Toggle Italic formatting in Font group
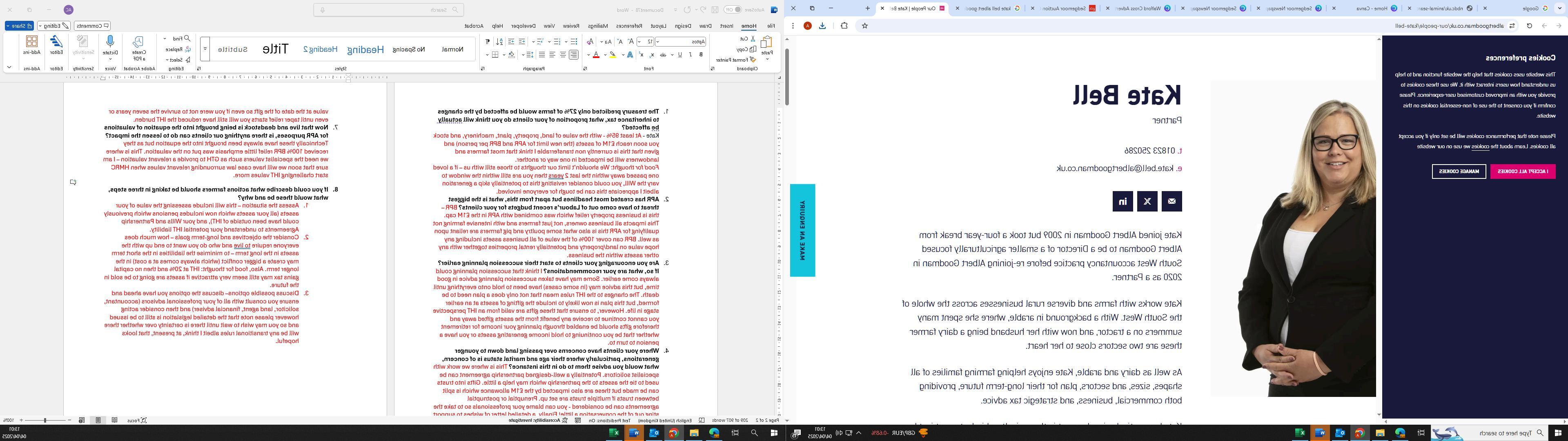Screen dimensions: 1568x441 coord(690,55)
